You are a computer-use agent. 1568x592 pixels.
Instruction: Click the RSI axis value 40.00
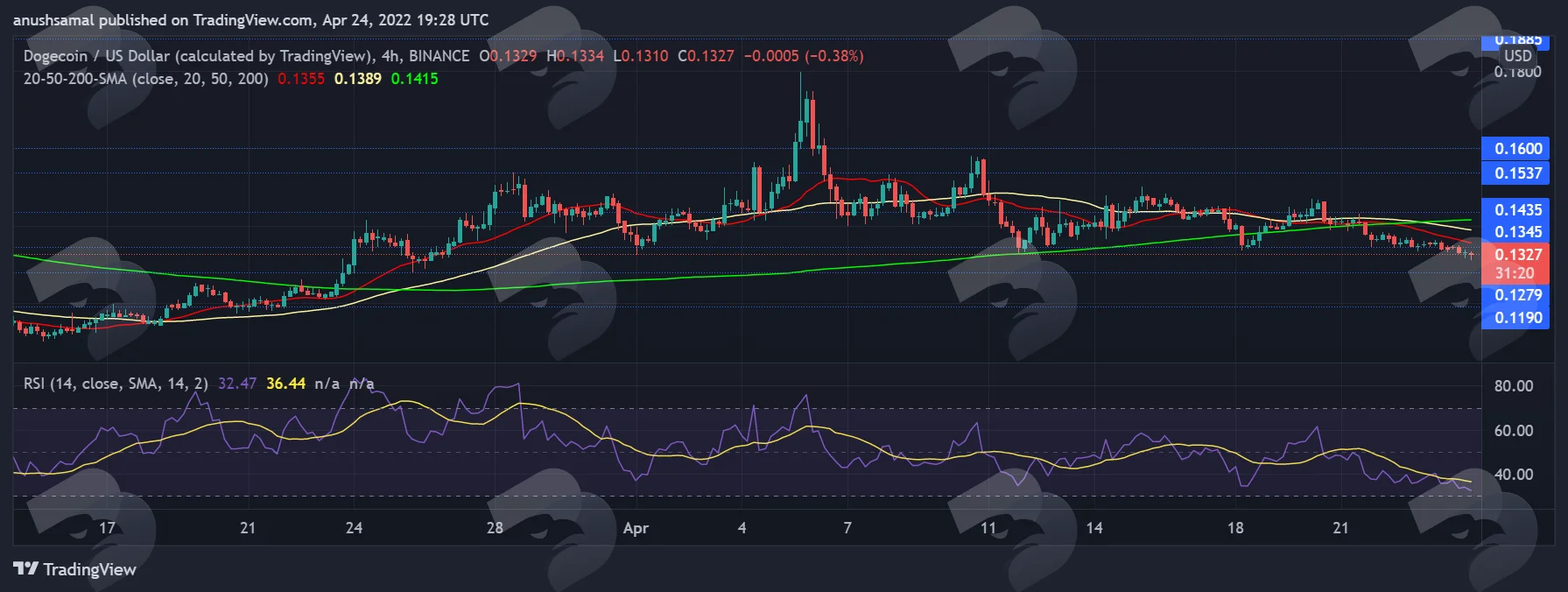pyautogui.click(x=1514, y=475)
